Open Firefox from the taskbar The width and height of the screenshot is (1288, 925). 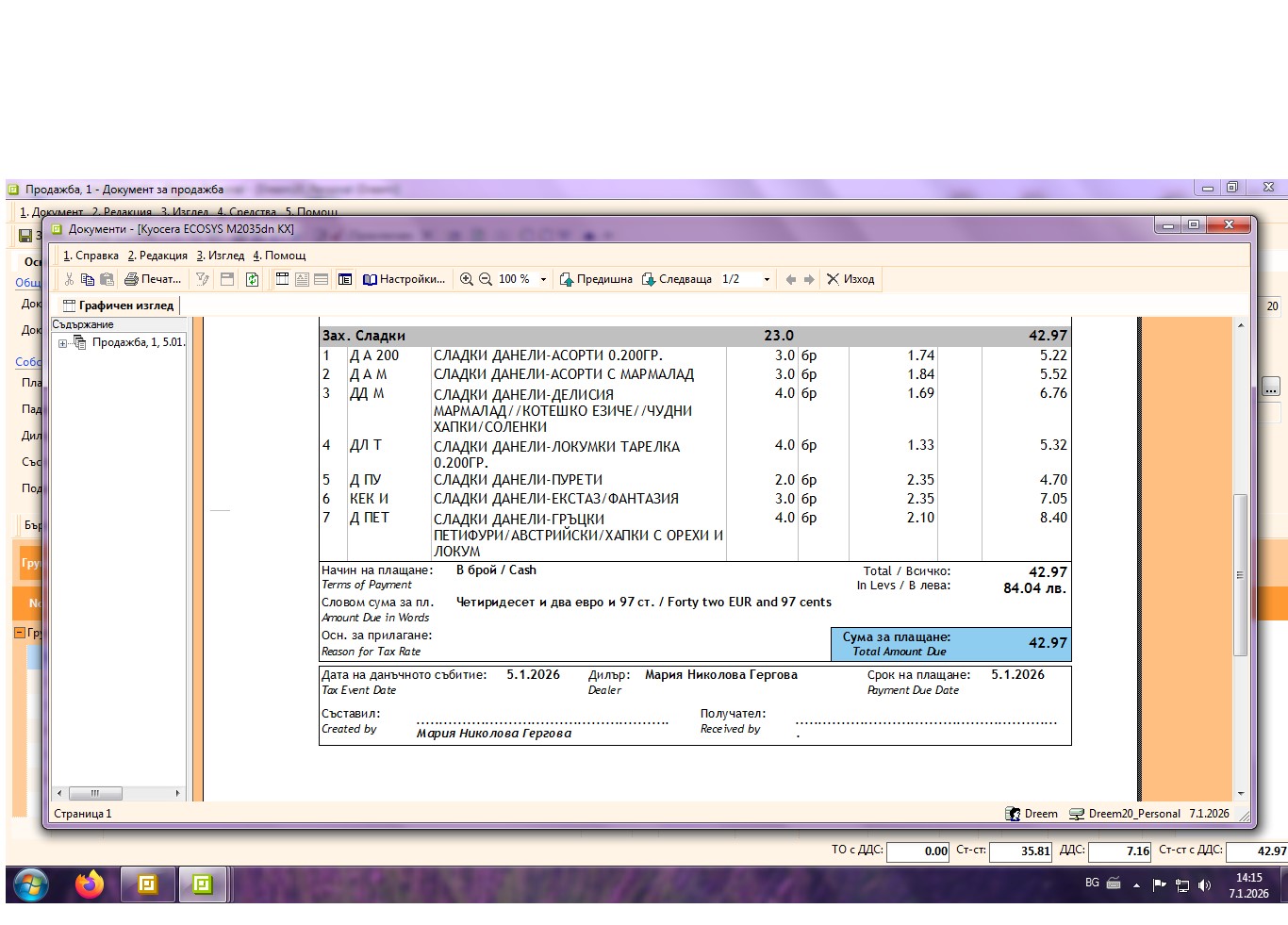click(x=90, y=884)
